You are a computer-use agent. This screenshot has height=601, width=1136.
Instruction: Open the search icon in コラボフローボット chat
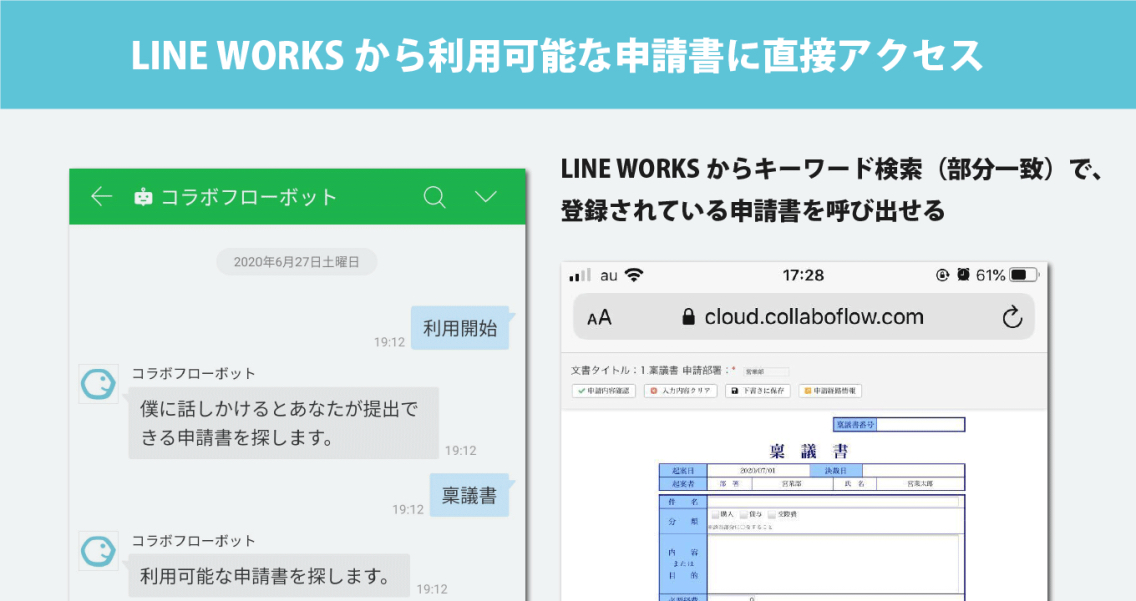tap(434, 197)
